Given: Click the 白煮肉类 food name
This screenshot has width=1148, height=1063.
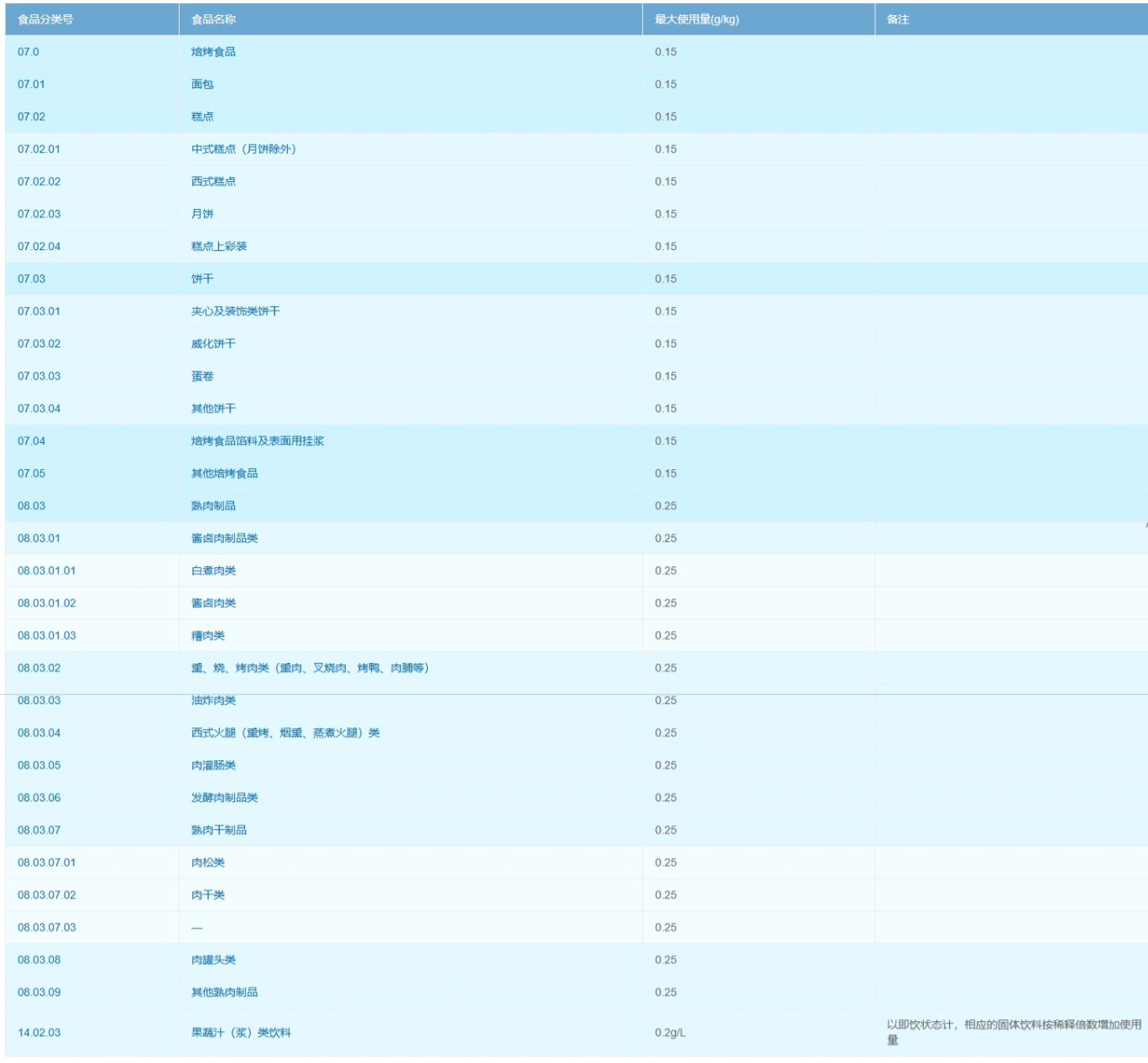Looking at the screenshot, I should (x=213, y=571).
